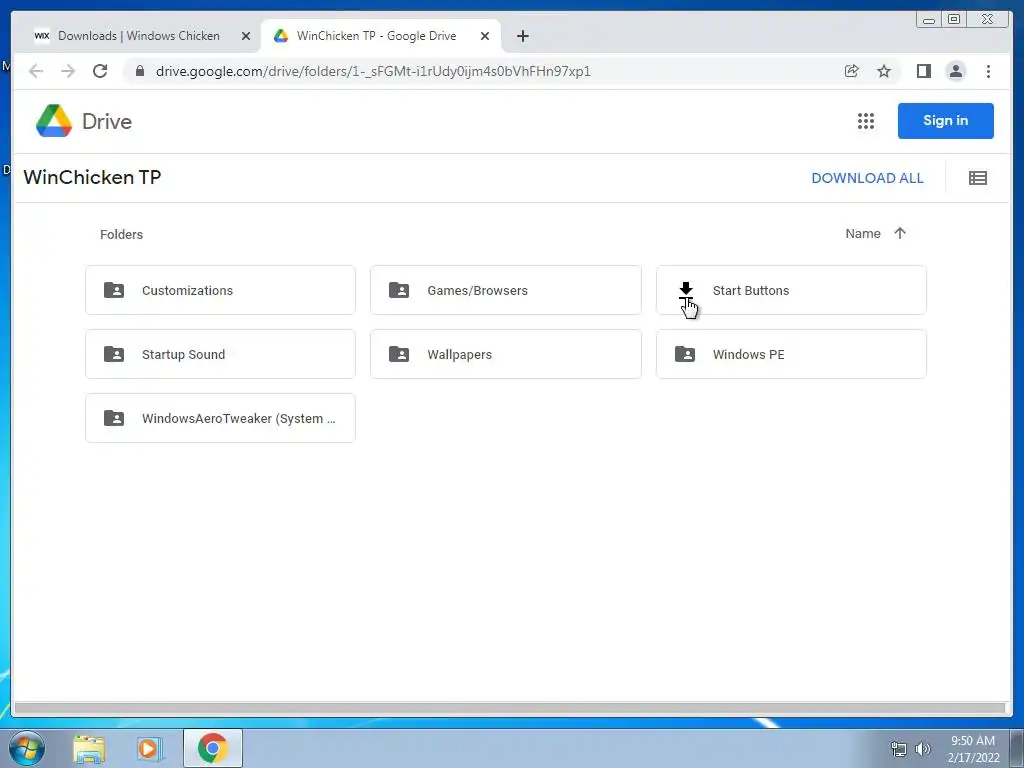Open the Startup Sound folder
This screenshot has width=1024, height=768.
tap(220, 354)
